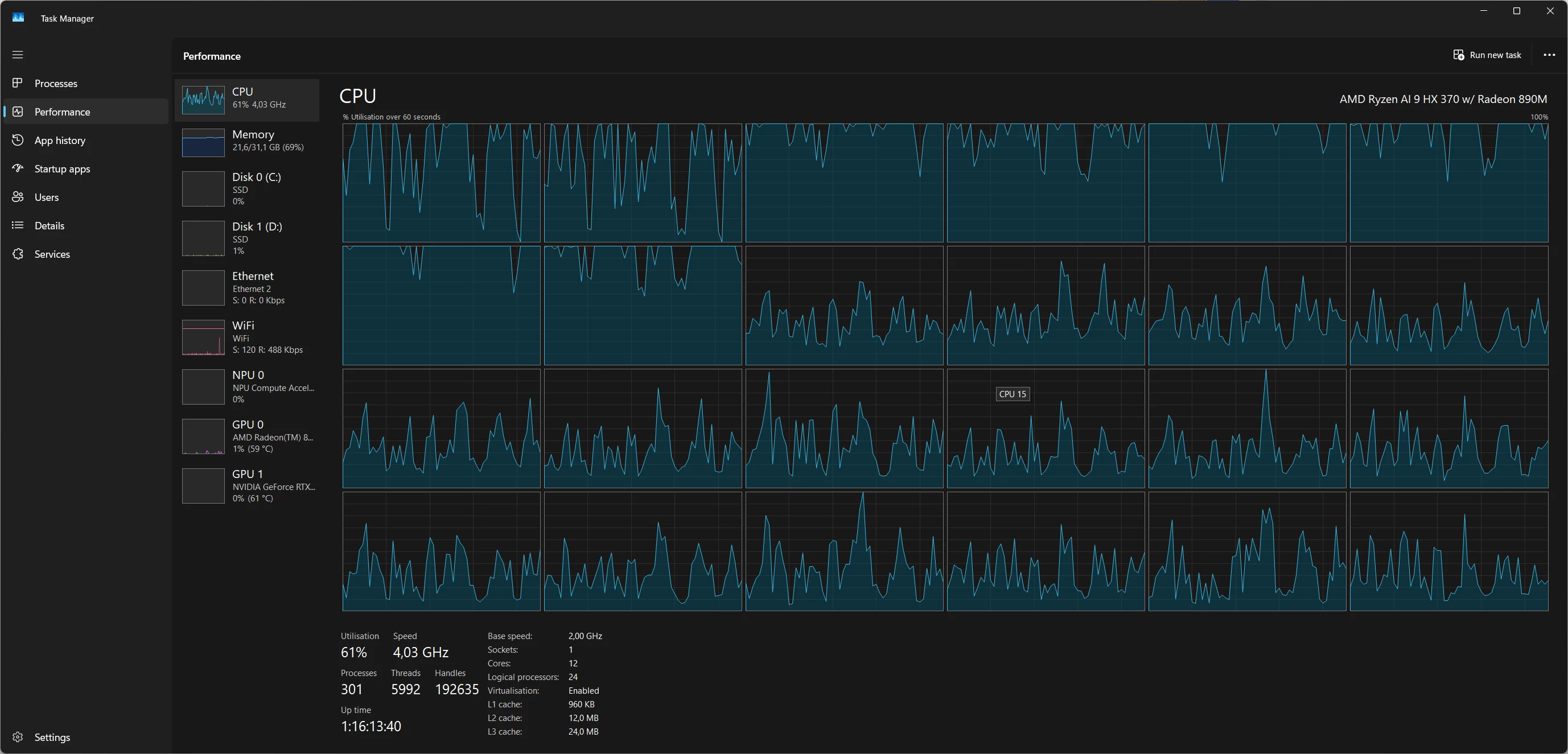
Task: Click the hamburger navigation menu icon
Action: tap(18, 55)
